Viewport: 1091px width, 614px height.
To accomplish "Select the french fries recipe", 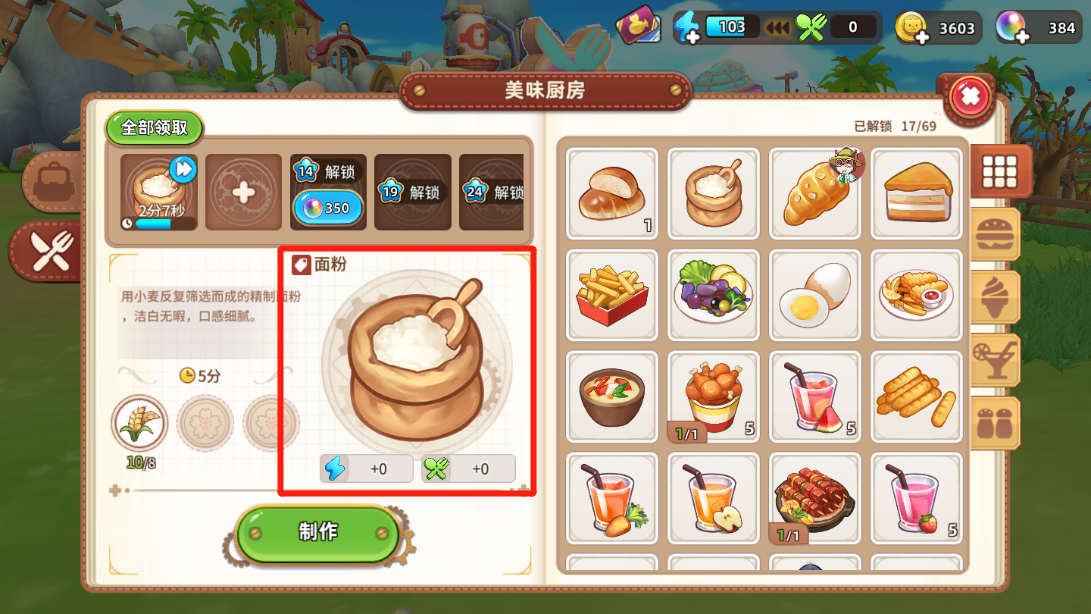I will 612,295.
